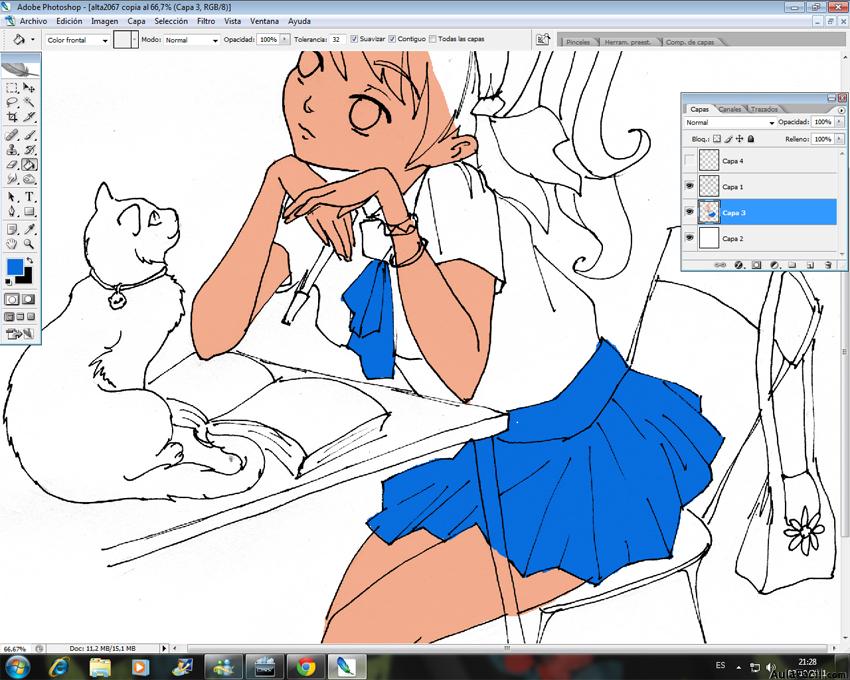Screen dimensions: 850x680
Task: Hide the Capa 1 layer
Action: click(x=690, y=186)
